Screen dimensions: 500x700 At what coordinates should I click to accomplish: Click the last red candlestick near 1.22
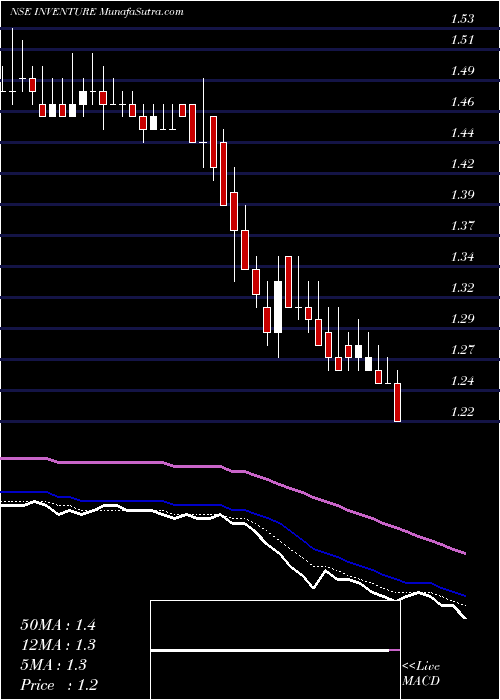tap(397, 402)
